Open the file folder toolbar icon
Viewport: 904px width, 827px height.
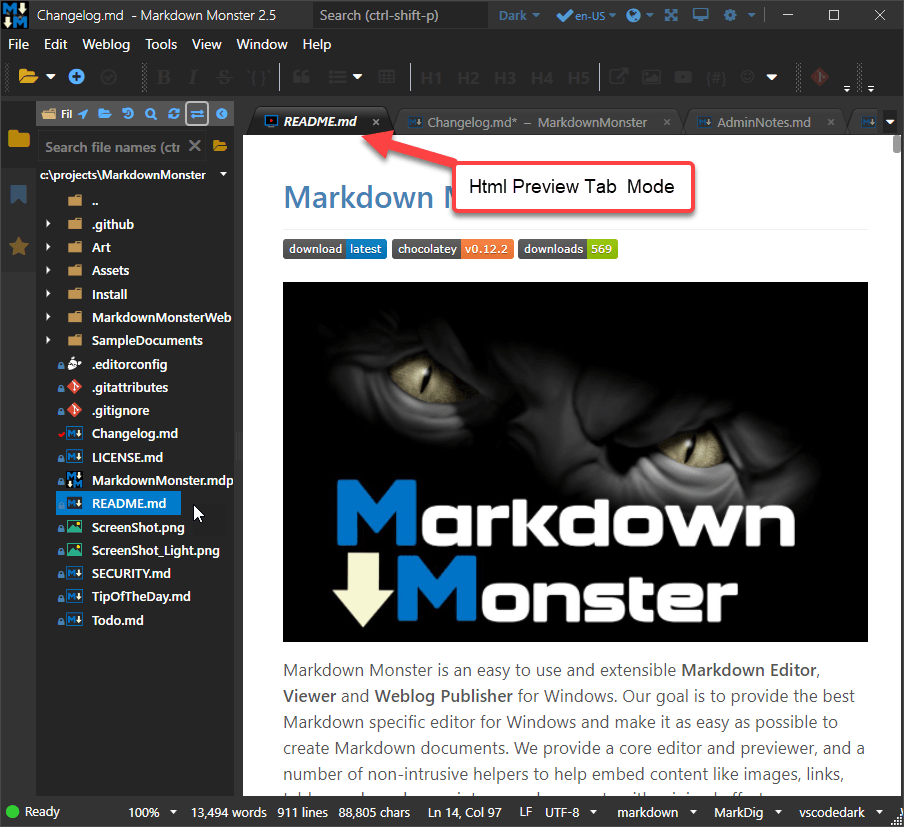click(28, 76)
